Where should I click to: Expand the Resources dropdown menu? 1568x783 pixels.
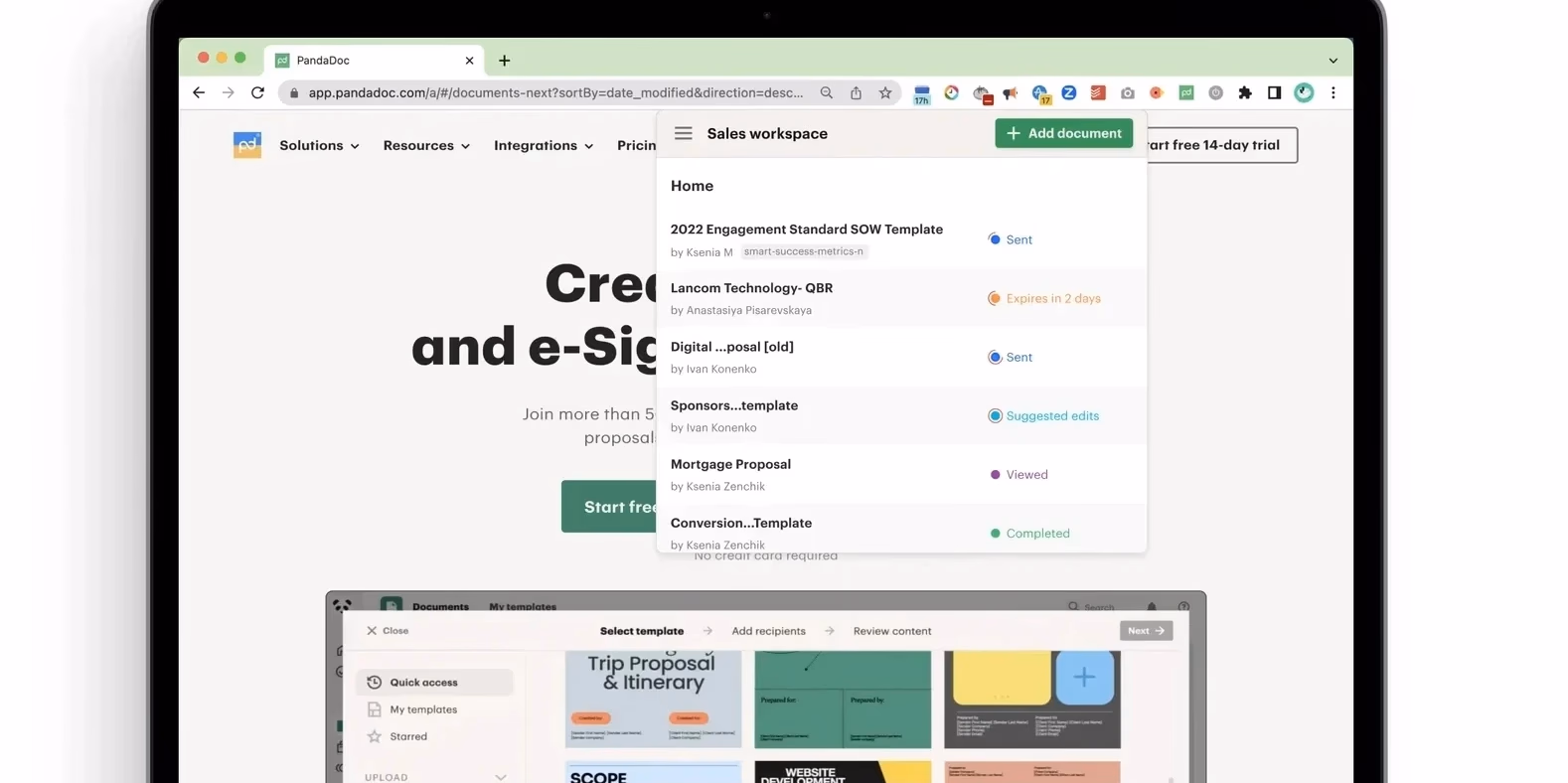[x=426, y=145]
